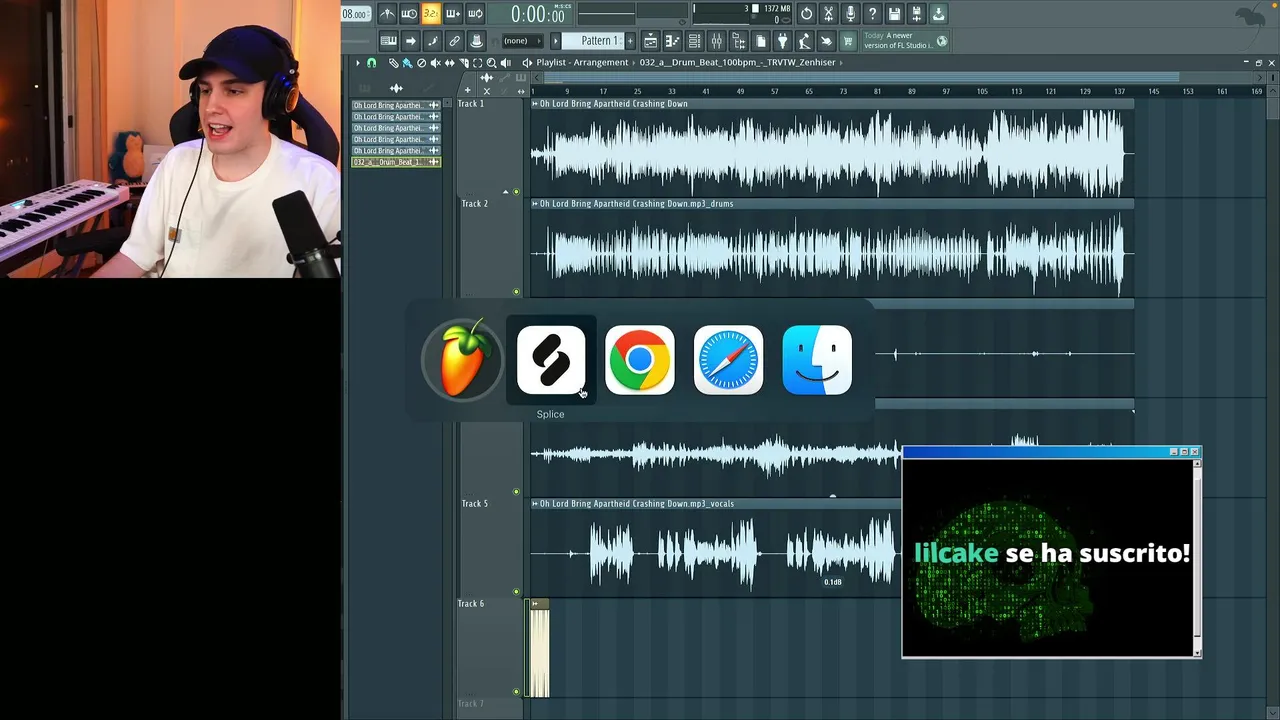
Task: Click the Playlist - Arrangement breadcrumb
Action: tap(582, 62)
